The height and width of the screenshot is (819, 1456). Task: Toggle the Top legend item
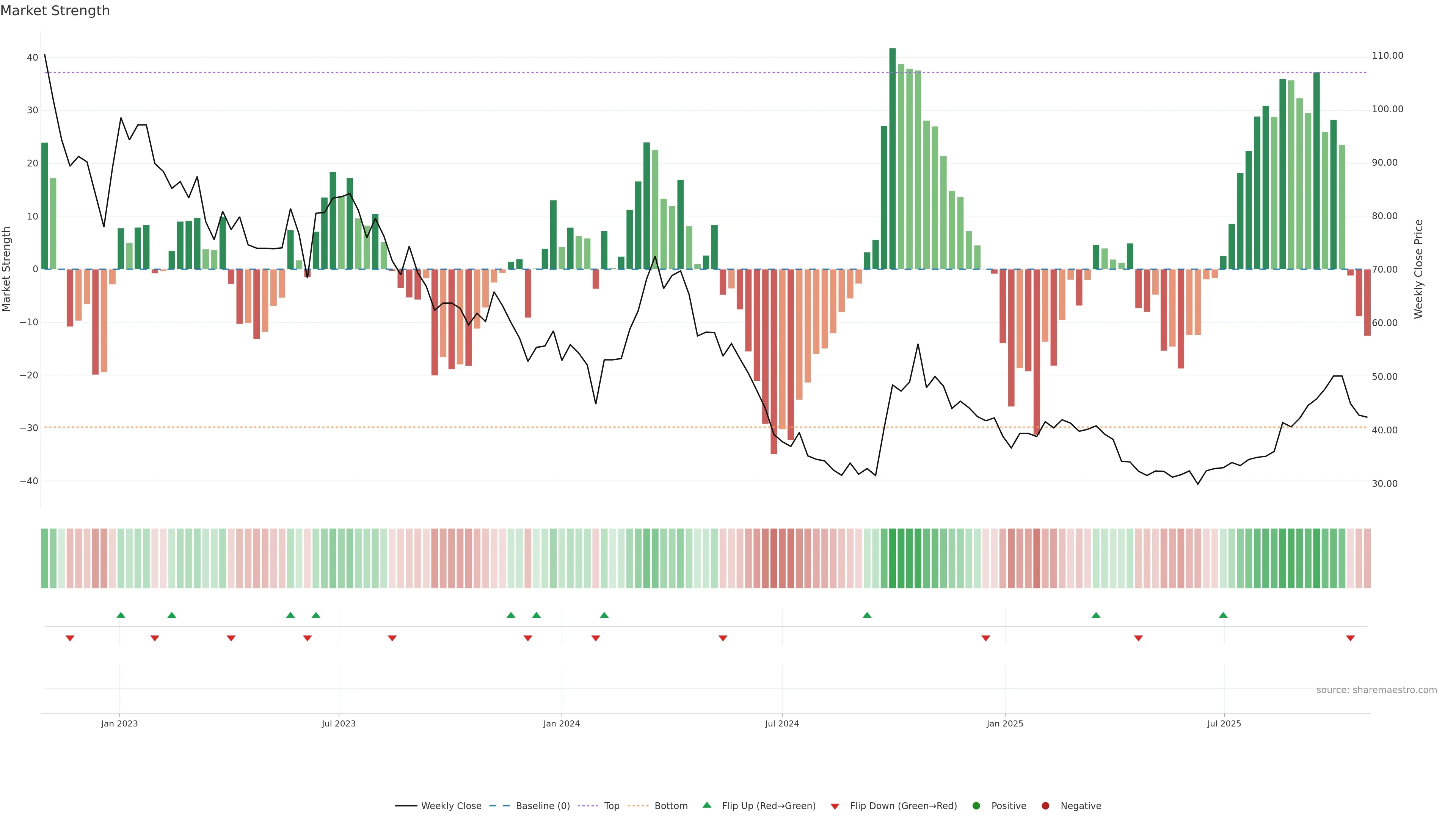coord(611,805)
